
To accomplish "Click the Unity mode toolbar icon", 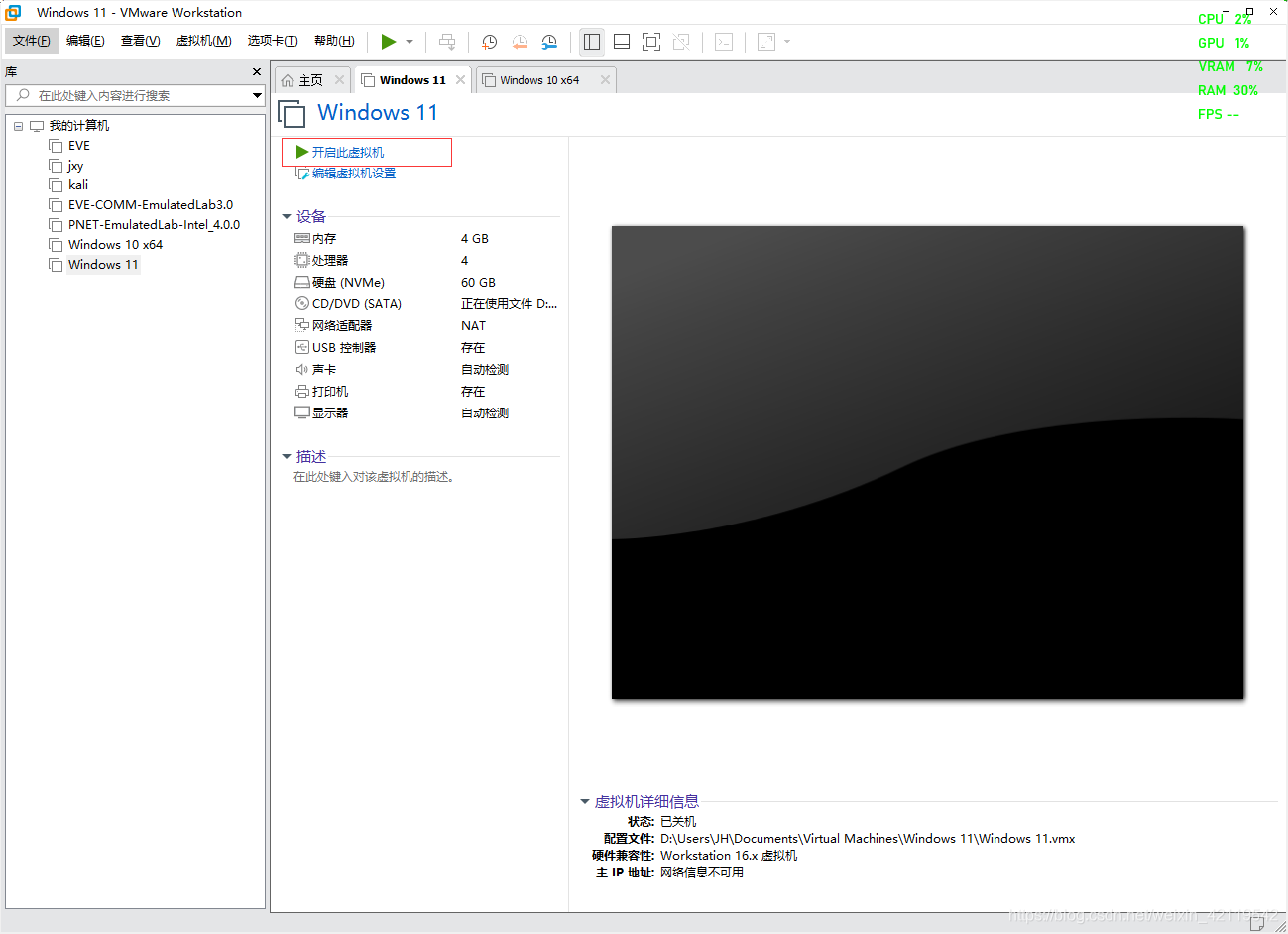I will [x=681, y=42].
